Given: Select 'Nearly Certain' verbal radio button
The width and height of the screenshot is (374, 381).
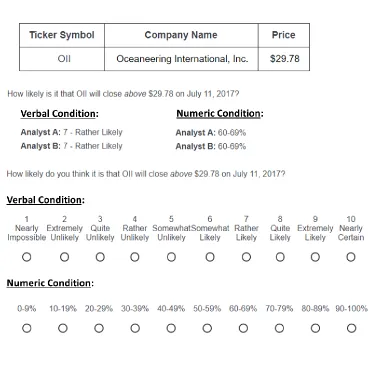Looking at the screenshot, I should coord(351,257).
